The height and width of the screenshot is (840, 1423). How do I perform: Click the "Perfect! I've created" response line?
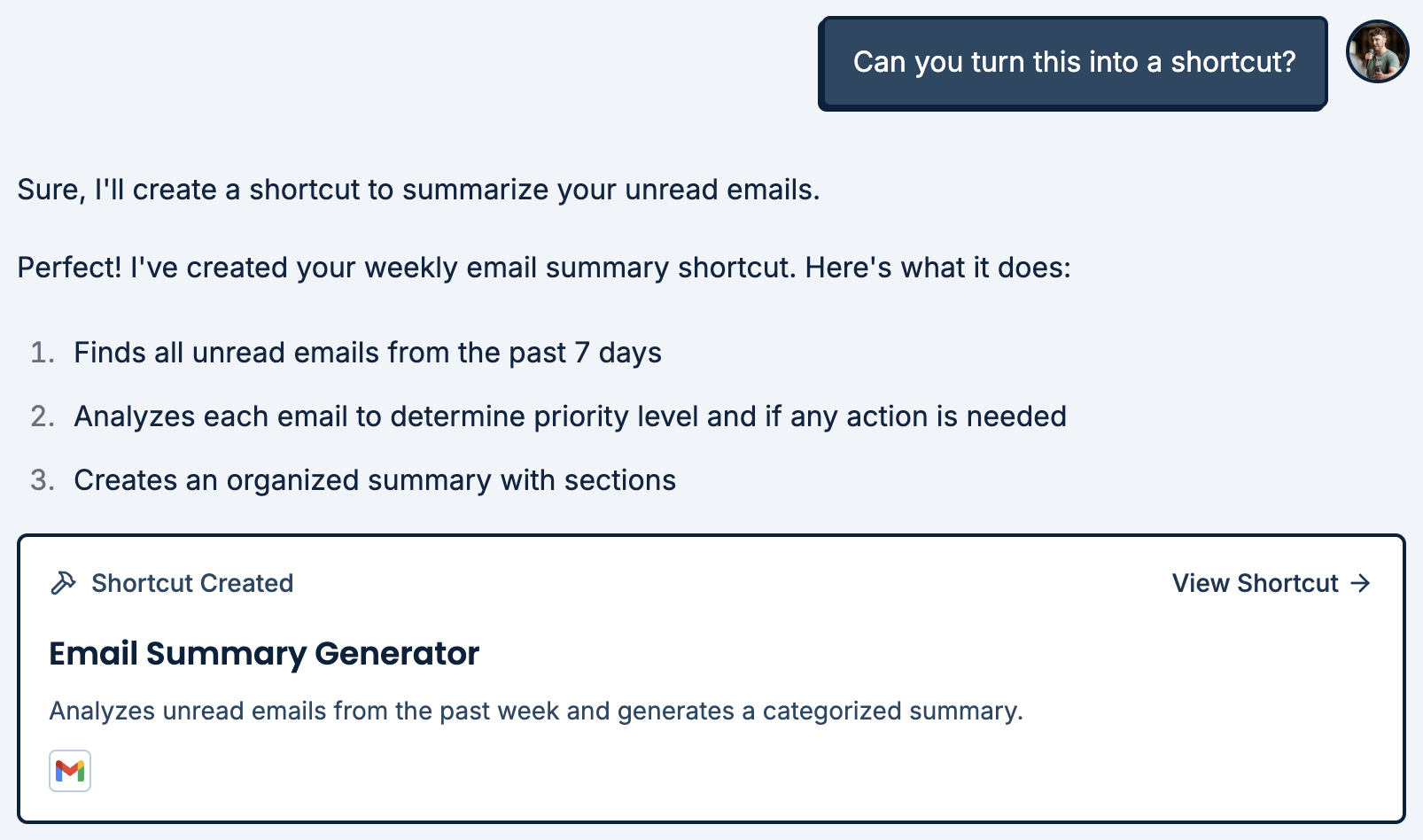[x=544, y=268]
